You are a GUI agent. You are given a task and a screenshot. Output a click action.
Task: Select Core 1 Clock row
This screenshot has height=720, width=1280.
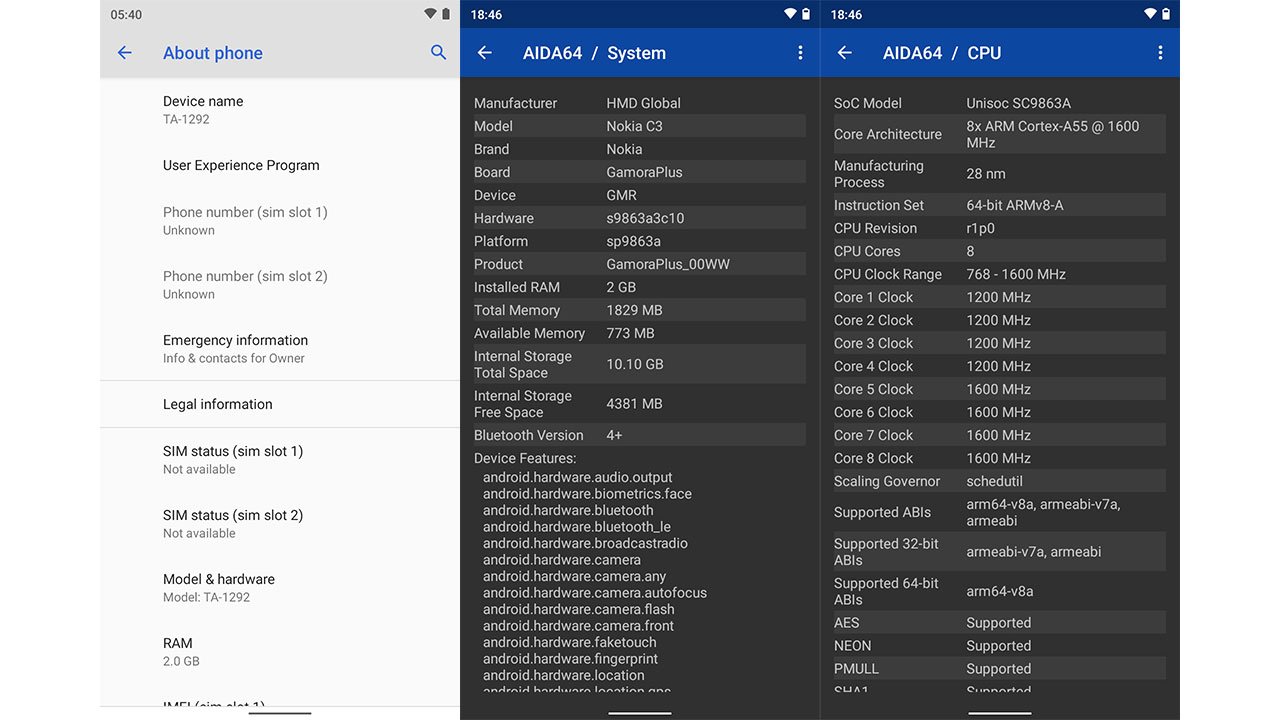[1000, 297]
